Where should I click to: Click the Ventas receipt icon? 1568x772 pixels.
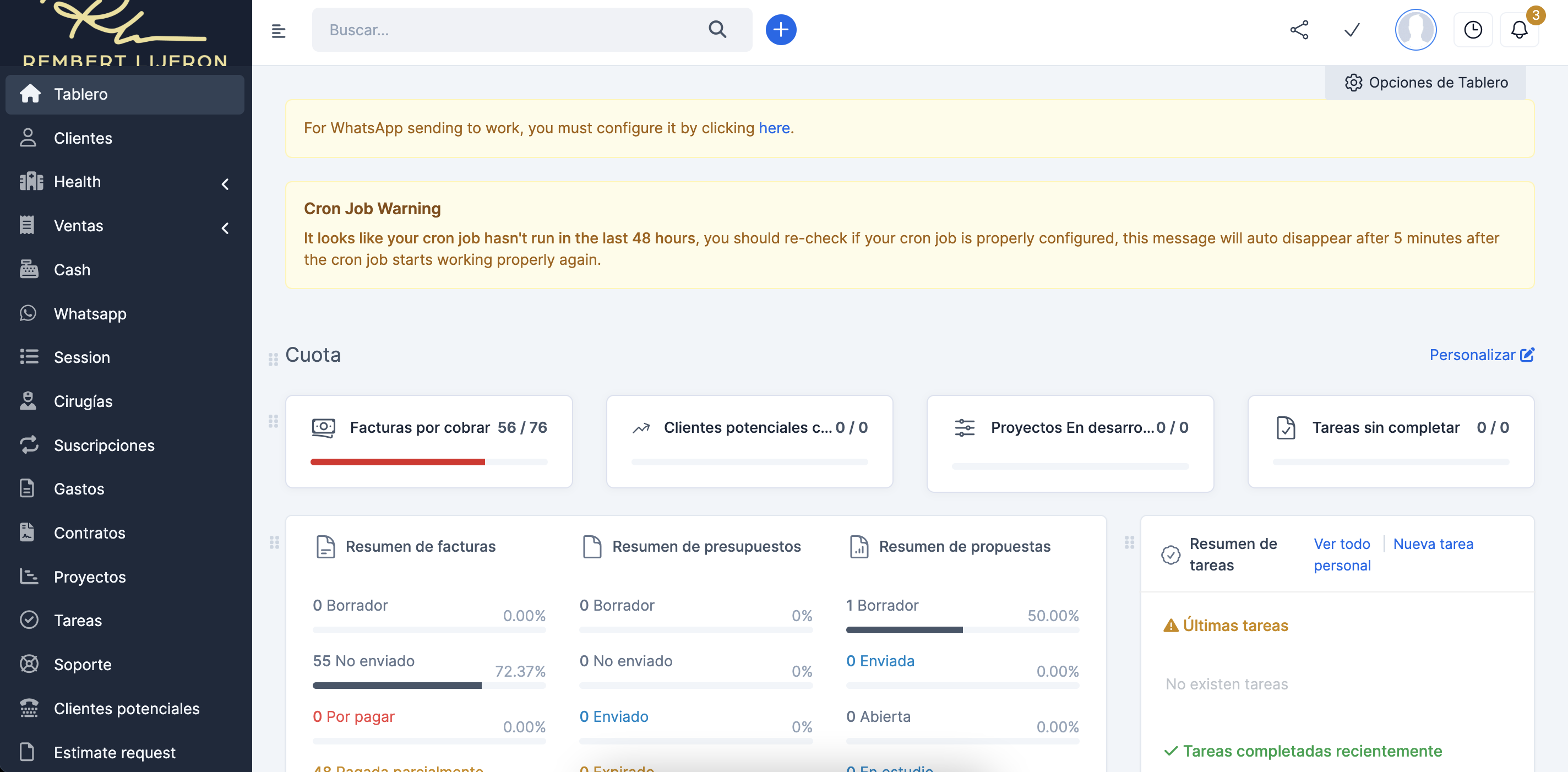27,225
